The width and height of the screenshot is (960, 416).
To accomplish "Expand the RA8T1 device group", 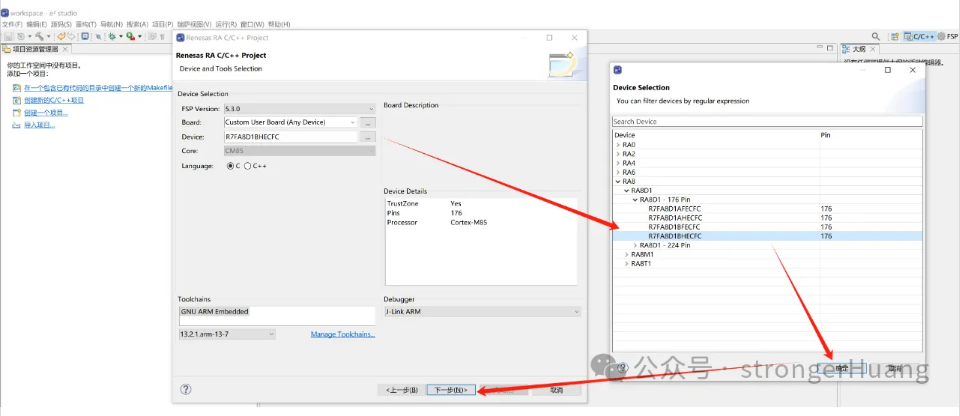I will pyautogui.click(x=626, y=263).
